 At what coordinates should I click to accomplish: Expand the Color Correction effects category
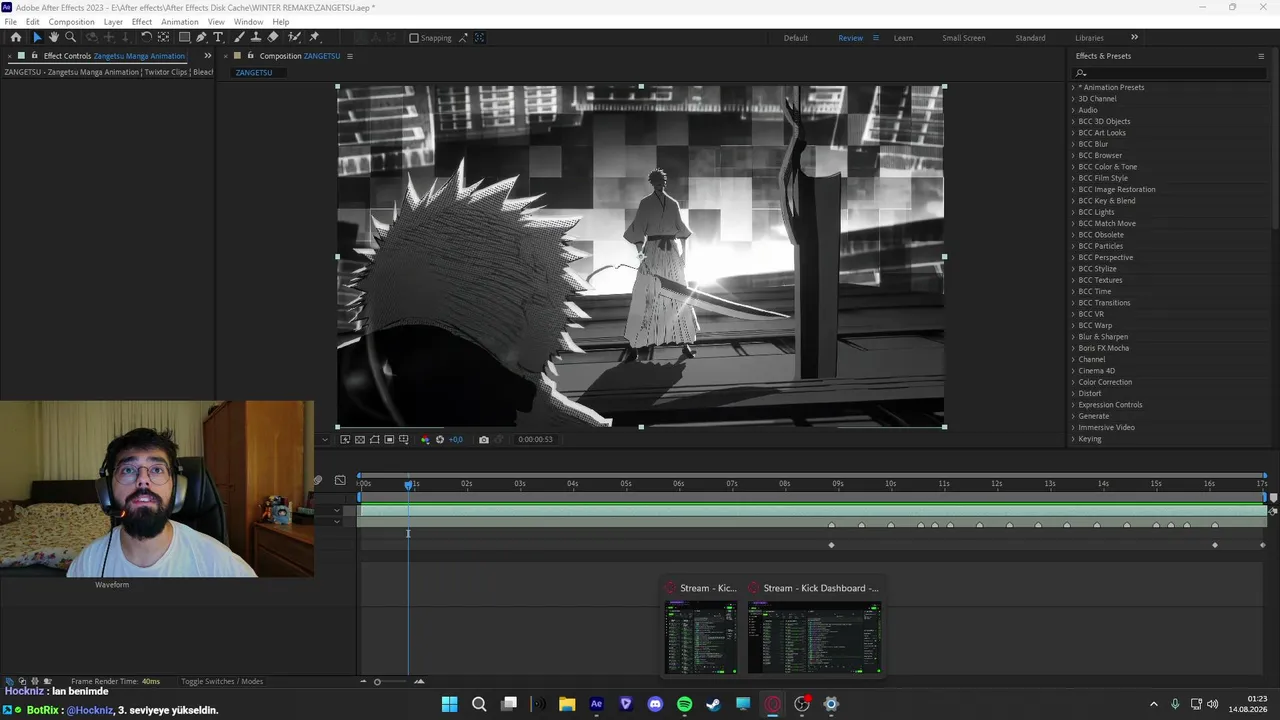click(1073, 382)
